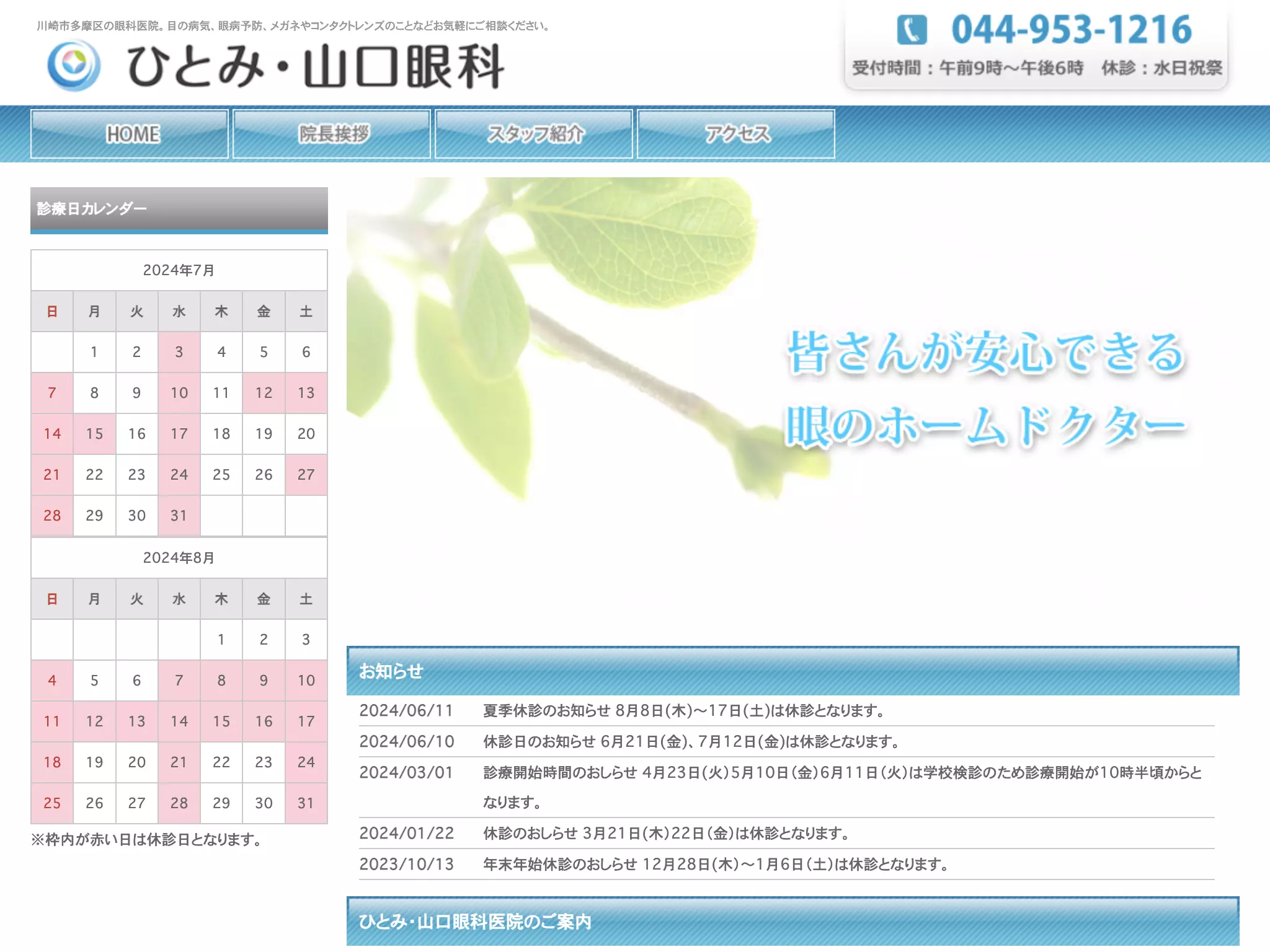Click the date 2024/06/11
Viewport: 1270px width, 952px height.
407,711
